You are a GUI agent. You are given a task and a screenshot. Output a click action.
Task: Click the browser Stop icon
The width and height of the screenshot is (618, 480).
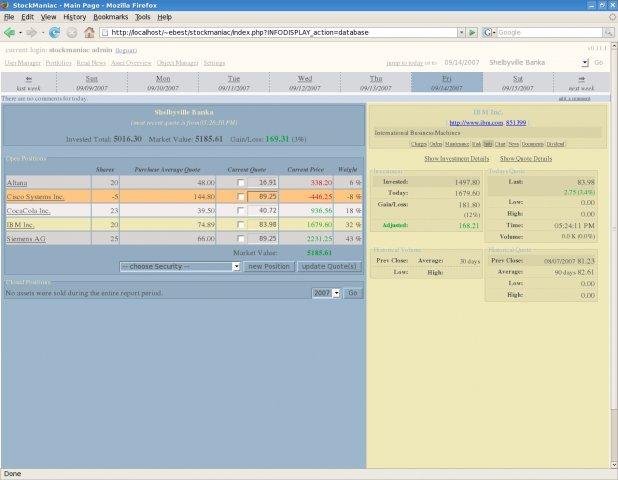point(72,32)
